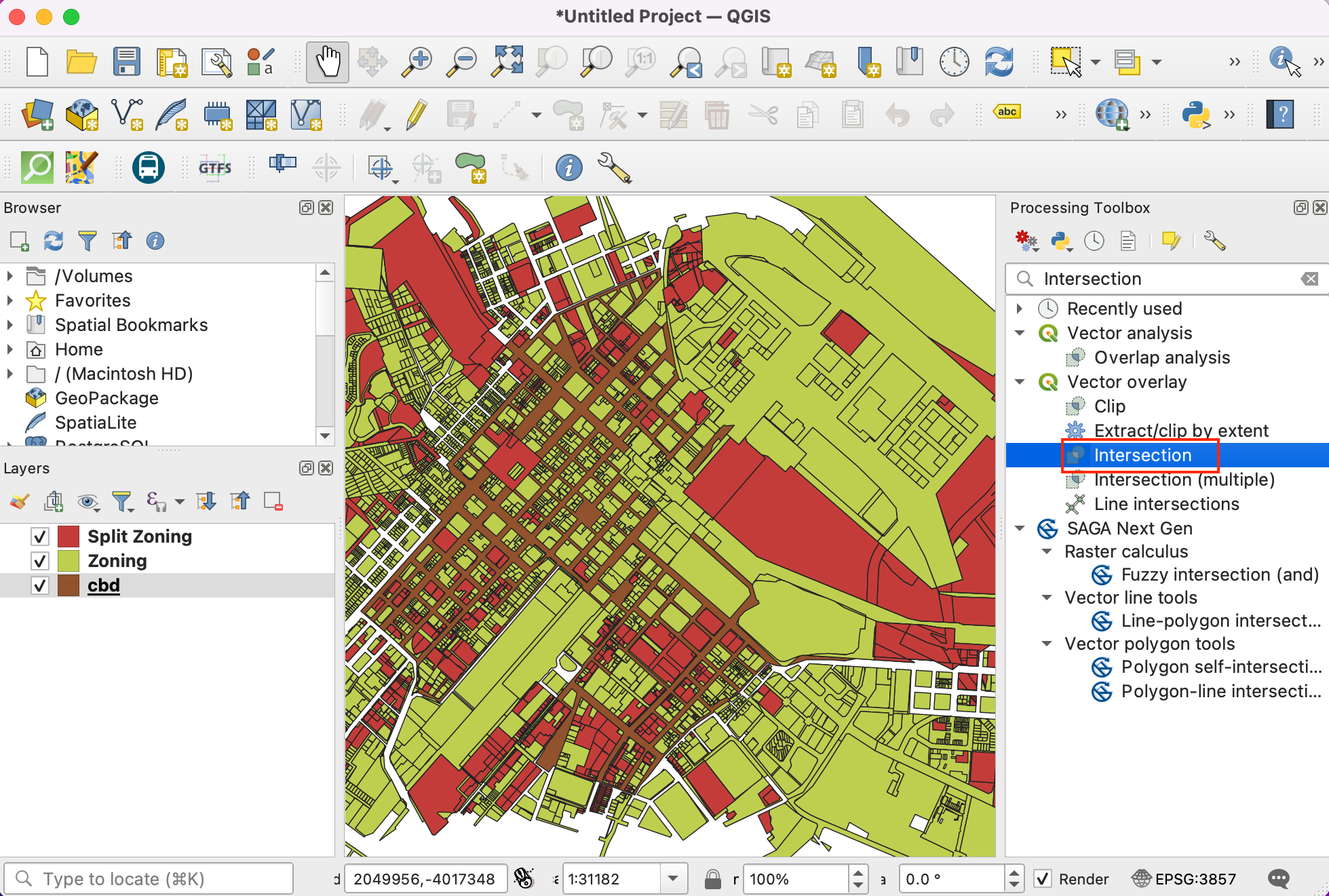Image resolution: width=1329 pixels, height=896 pixels.
Task: Select the Clip algorithm
Action: point(1109,406)
